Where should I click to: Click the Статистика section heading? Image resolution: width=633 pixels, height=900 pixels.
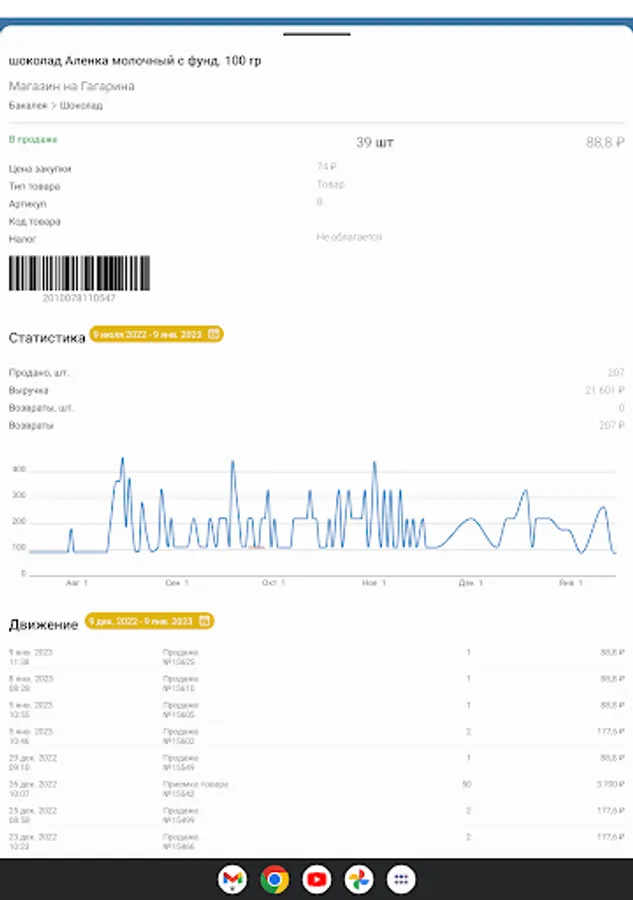[47, 338]
